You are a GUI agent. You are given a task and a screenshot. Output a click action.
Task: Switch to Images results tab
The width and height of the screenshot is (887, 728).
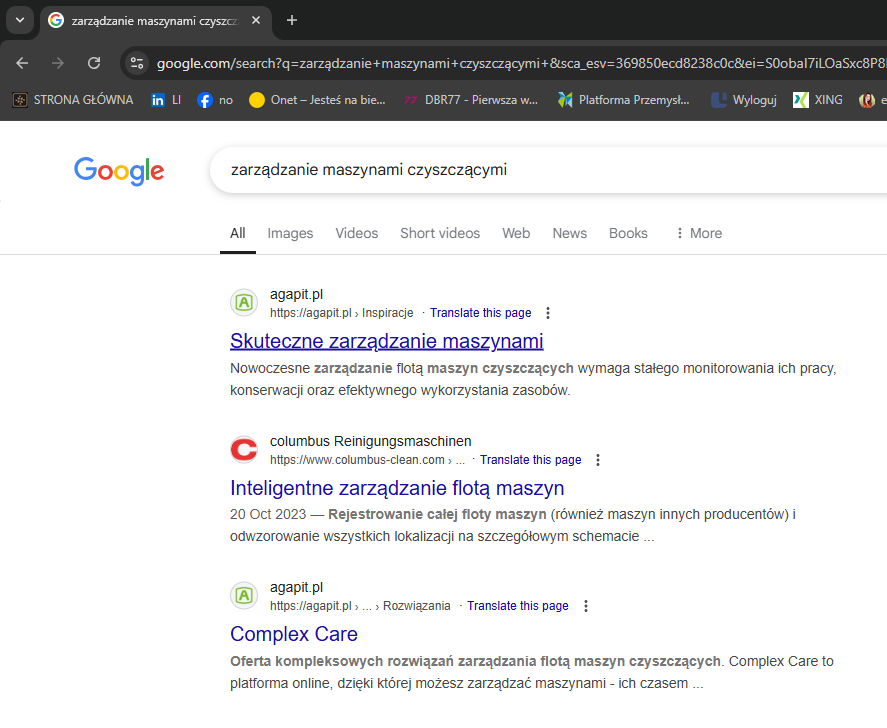tap(290, 234)
